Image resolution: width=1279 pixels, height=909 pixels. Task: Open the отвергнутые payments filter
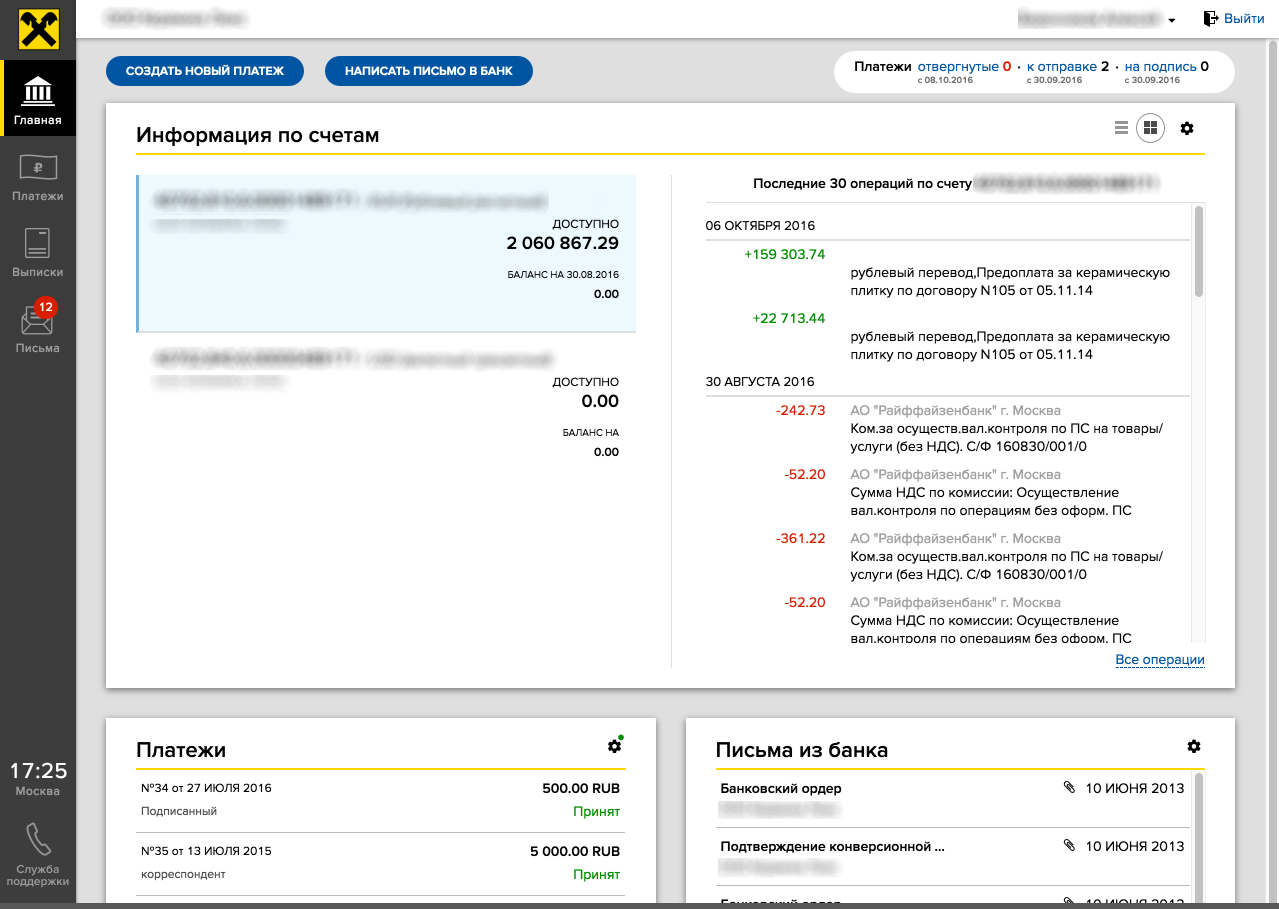[957, 67]
